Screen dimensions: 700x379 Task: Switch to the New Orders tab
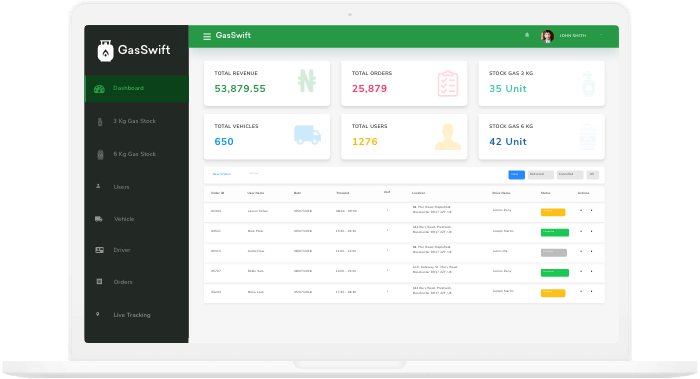pos(221,174)
